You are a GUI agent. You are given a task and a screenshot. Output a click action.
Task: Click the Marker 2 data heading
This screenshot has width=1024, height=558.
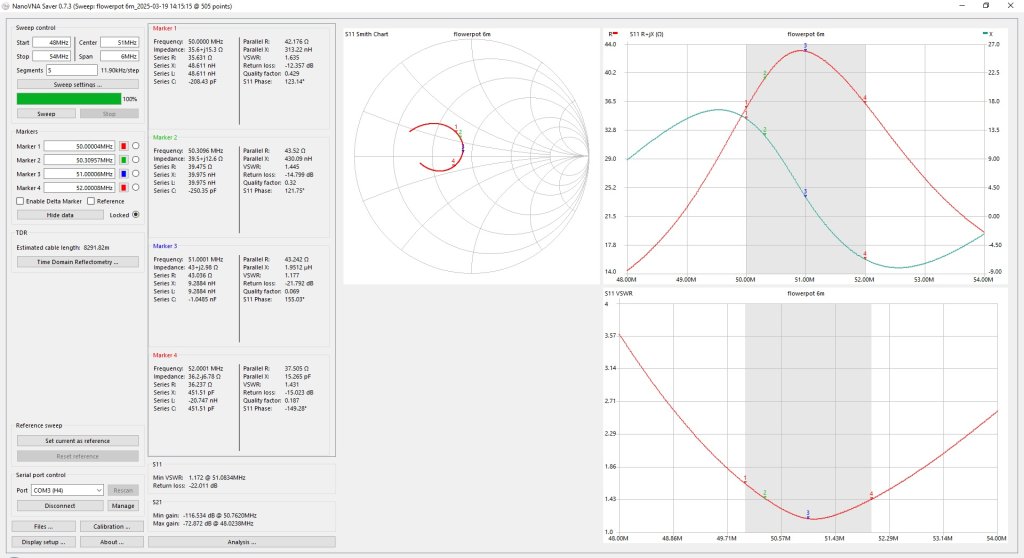point(165,137)
